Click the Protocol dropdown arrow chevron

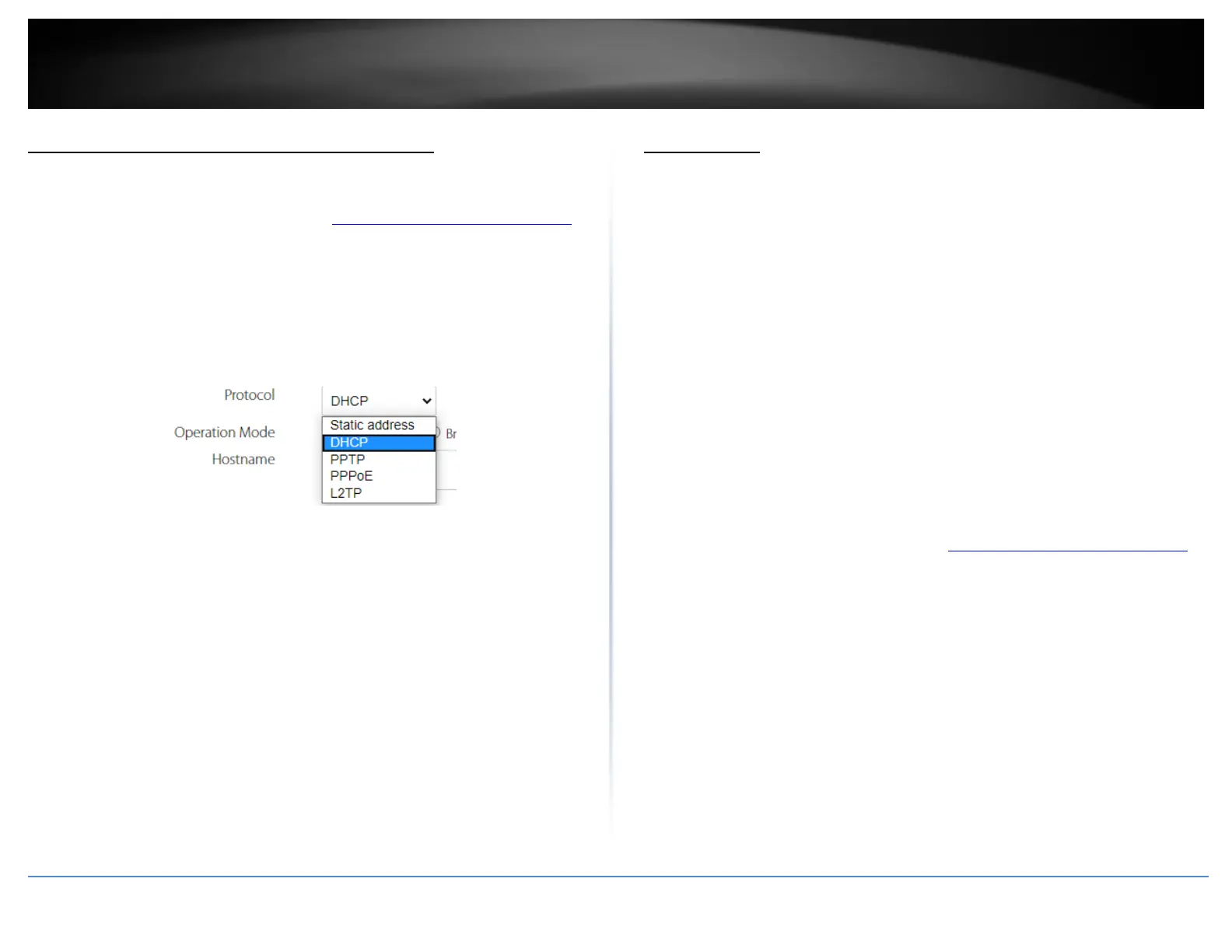click(x=426, y=401)
